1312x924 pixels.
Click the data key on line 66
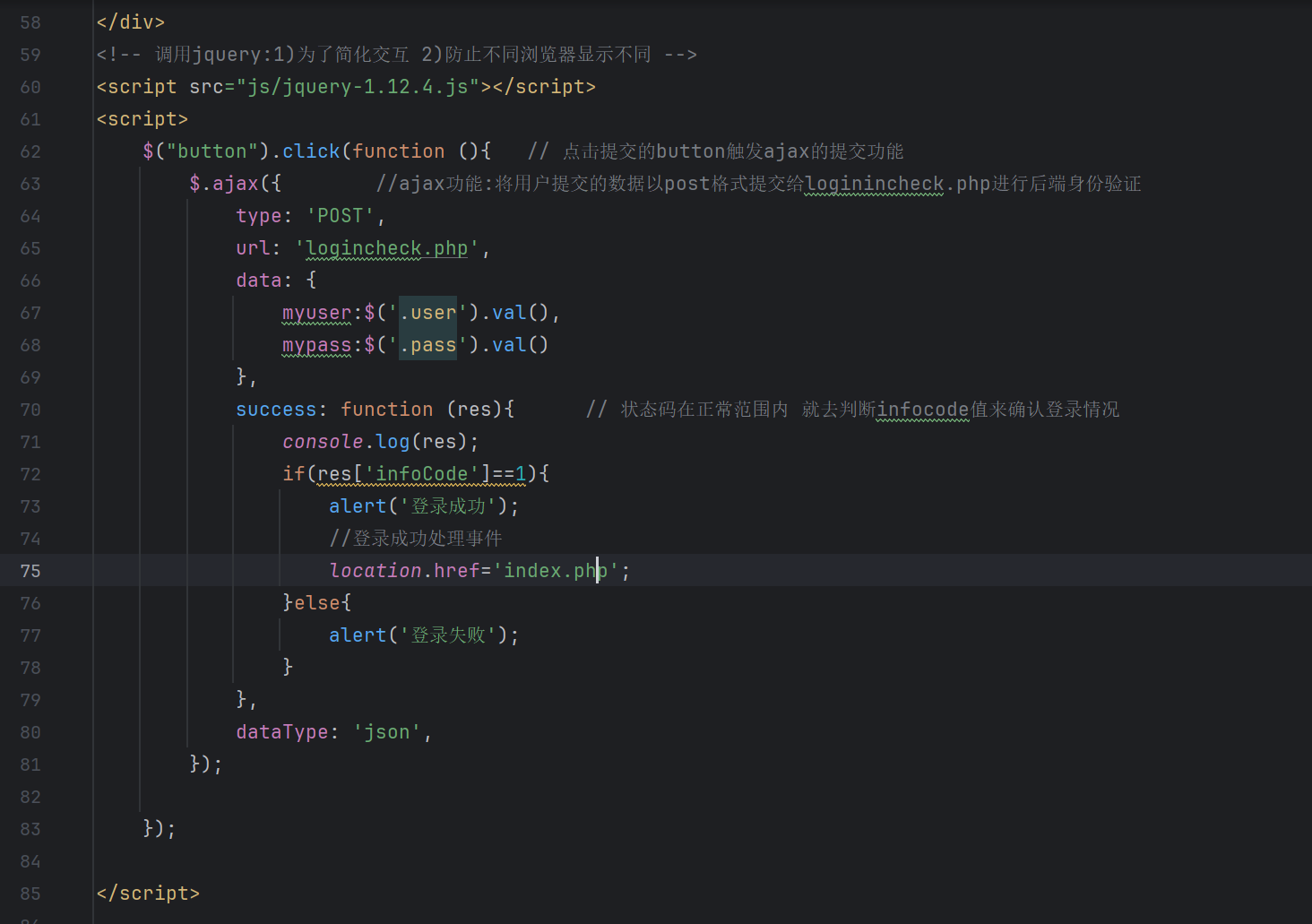(259, 281)
